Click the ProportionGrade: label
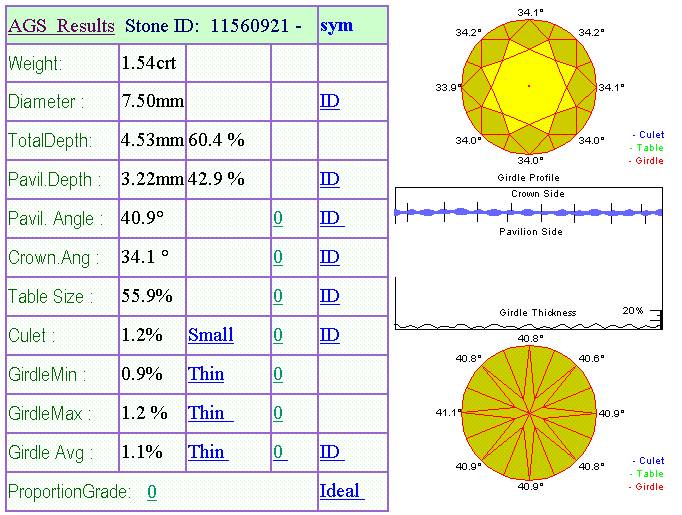 pyautogui.click(x=69, y=492)
